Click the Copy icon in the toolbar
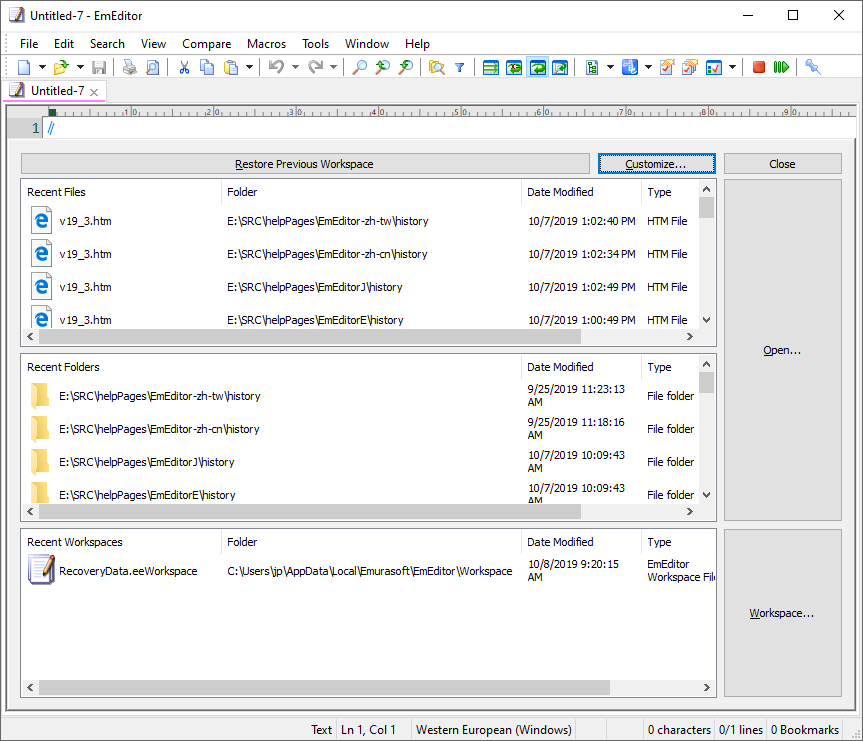Image resolution: width=863 pixels, height=741 pixels. [x=207, y=67]
